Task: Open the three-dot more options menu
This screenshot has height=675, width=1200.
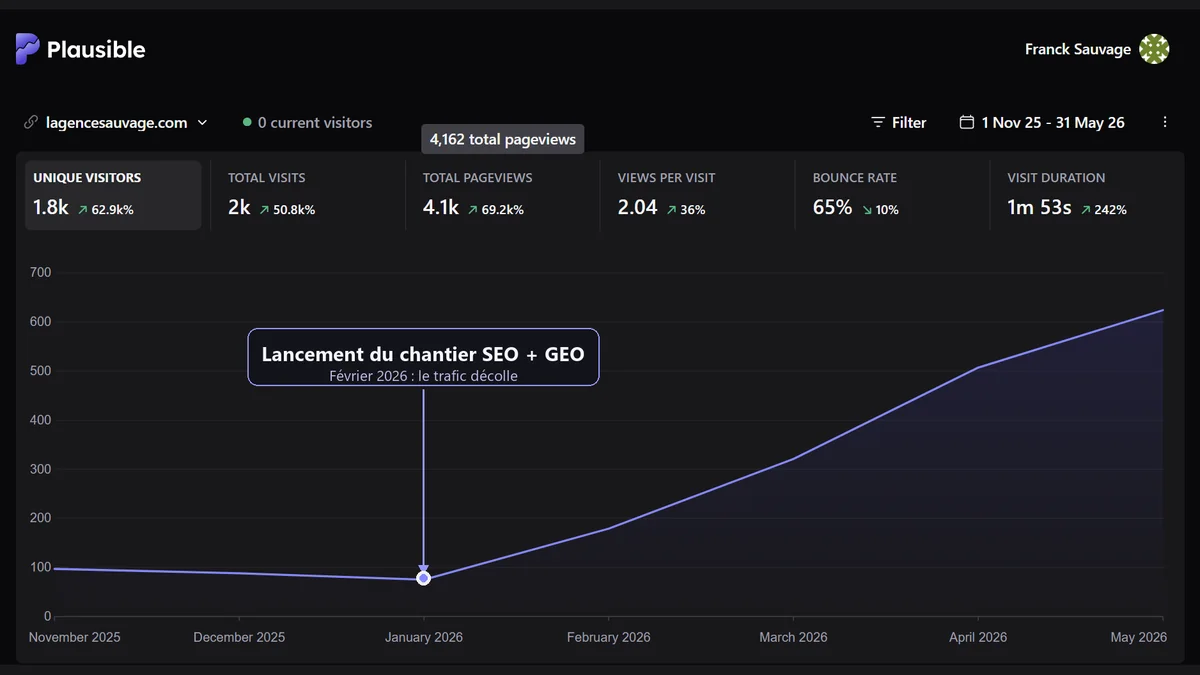Action: pos(1165,122)
